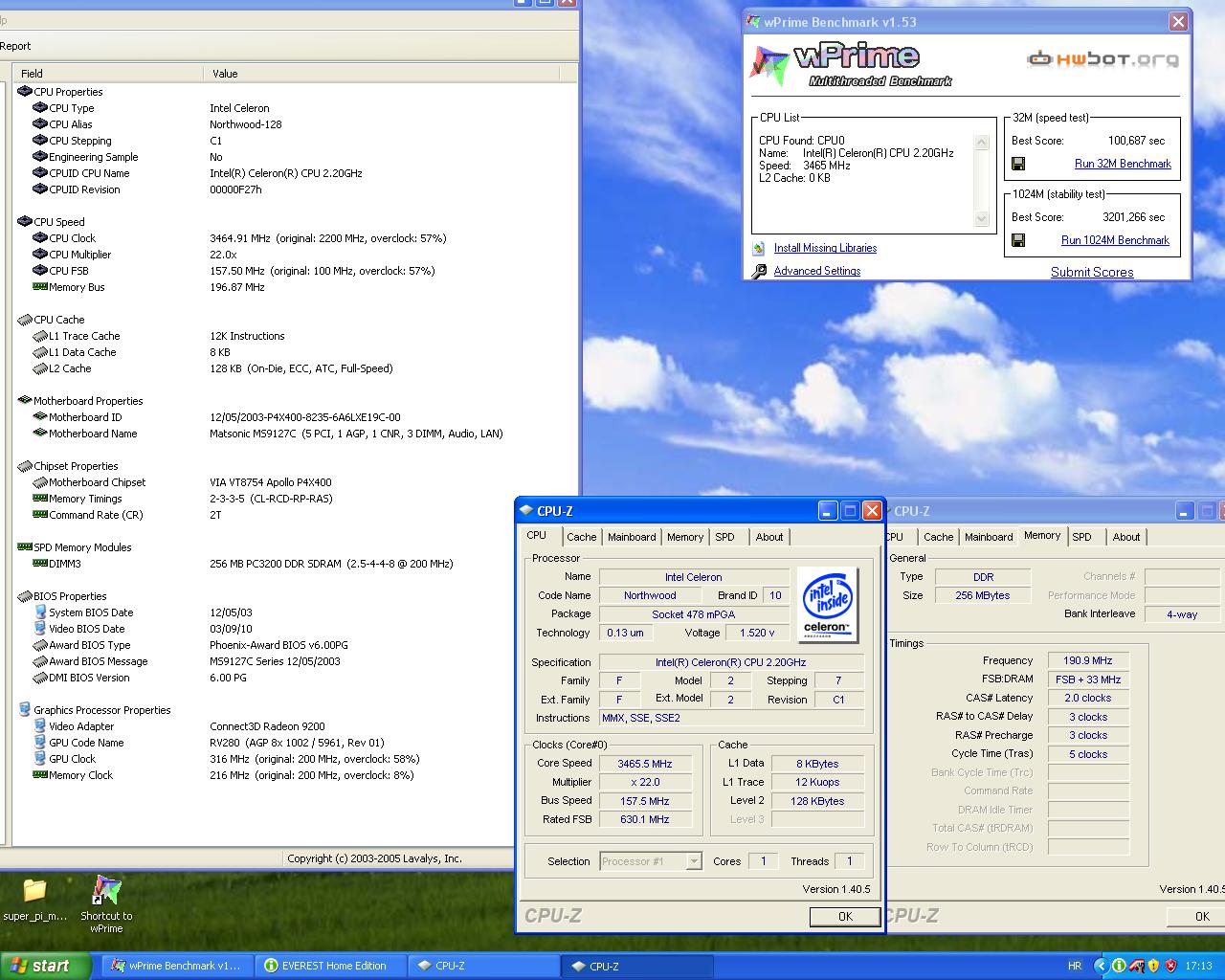The image size is (1225, 980).
Task: Open the Advanced Settings link
Action: coord(816,271)
